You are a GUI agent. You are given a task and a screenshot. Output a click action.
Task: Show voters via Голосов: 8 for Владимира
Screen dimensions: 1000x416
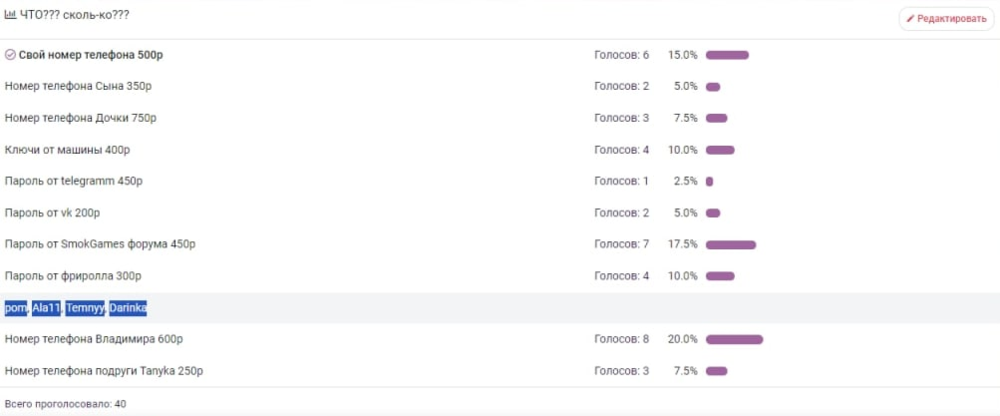(x=622, y=339)
